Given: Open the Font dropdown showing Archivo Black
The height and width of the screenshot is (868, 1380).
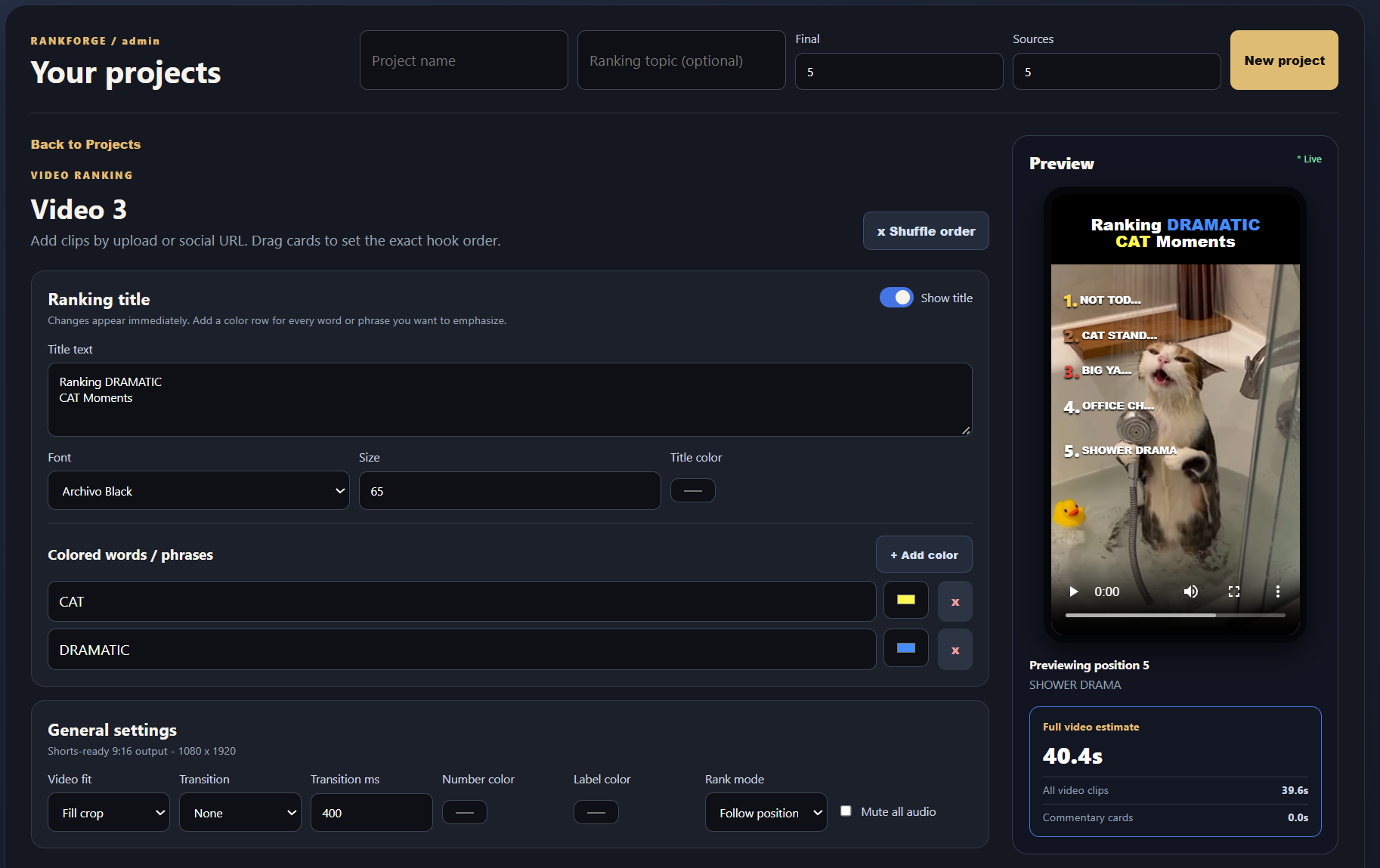Looking at the screenshot, I should tap(199, 491).
